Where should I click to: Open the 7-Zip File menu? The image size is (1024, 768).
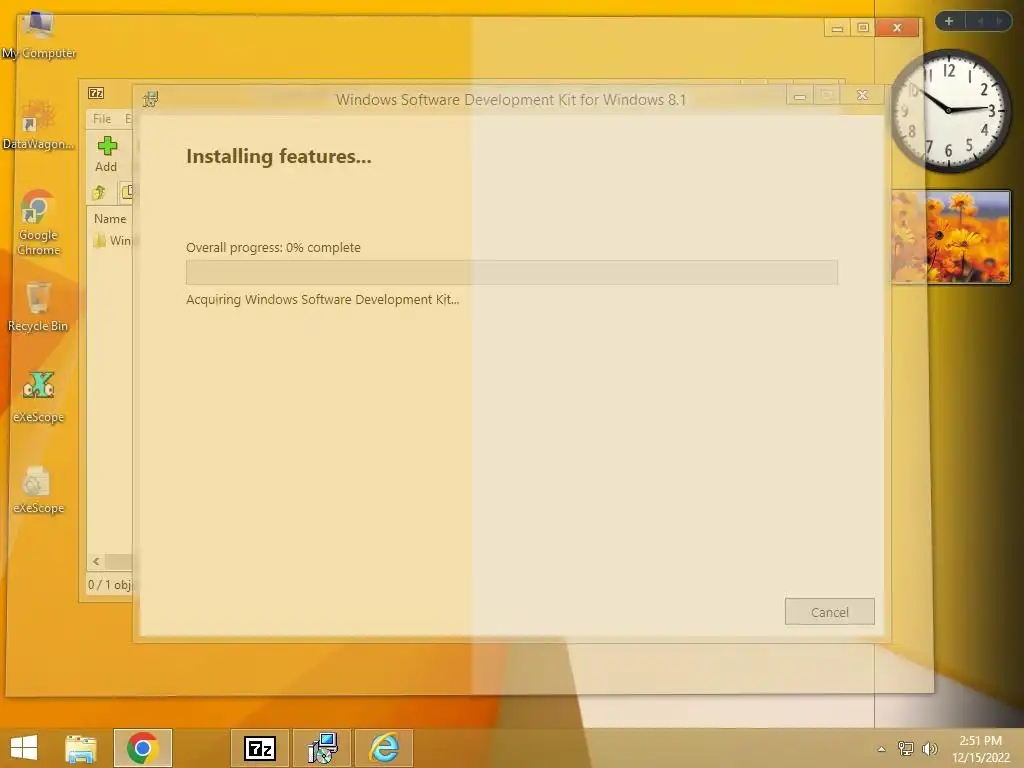102,119
